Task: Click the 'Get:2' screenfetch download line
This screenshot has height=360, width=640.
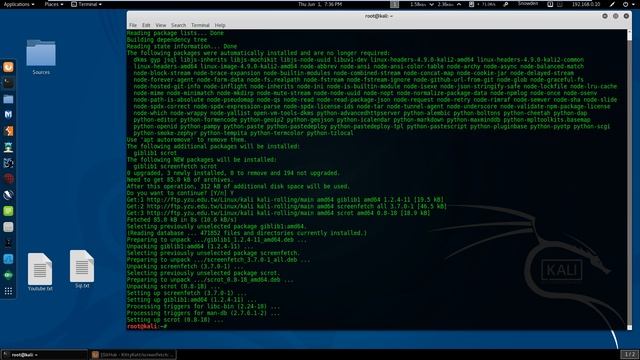Action: [287, 206]
